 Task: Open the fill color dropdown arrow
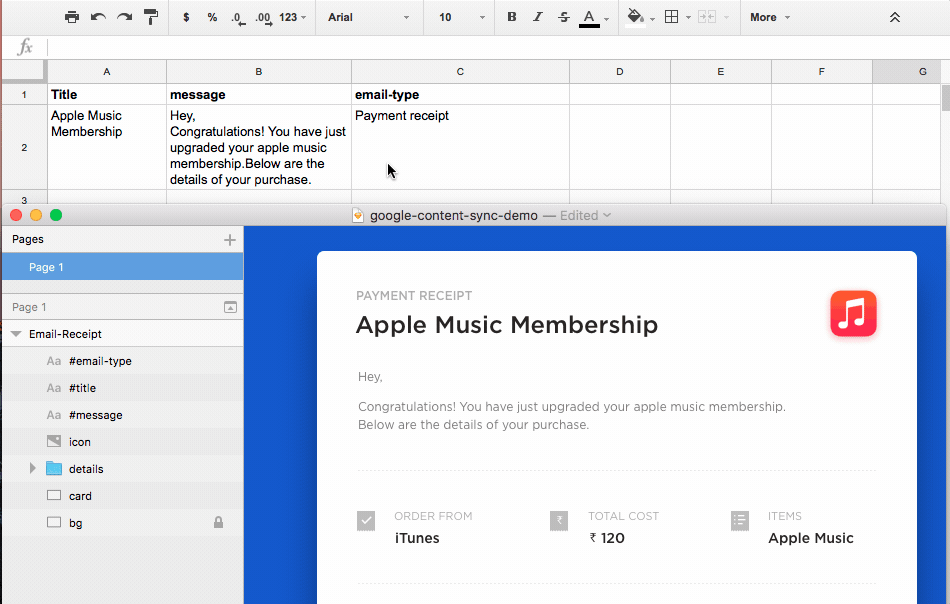653,19
